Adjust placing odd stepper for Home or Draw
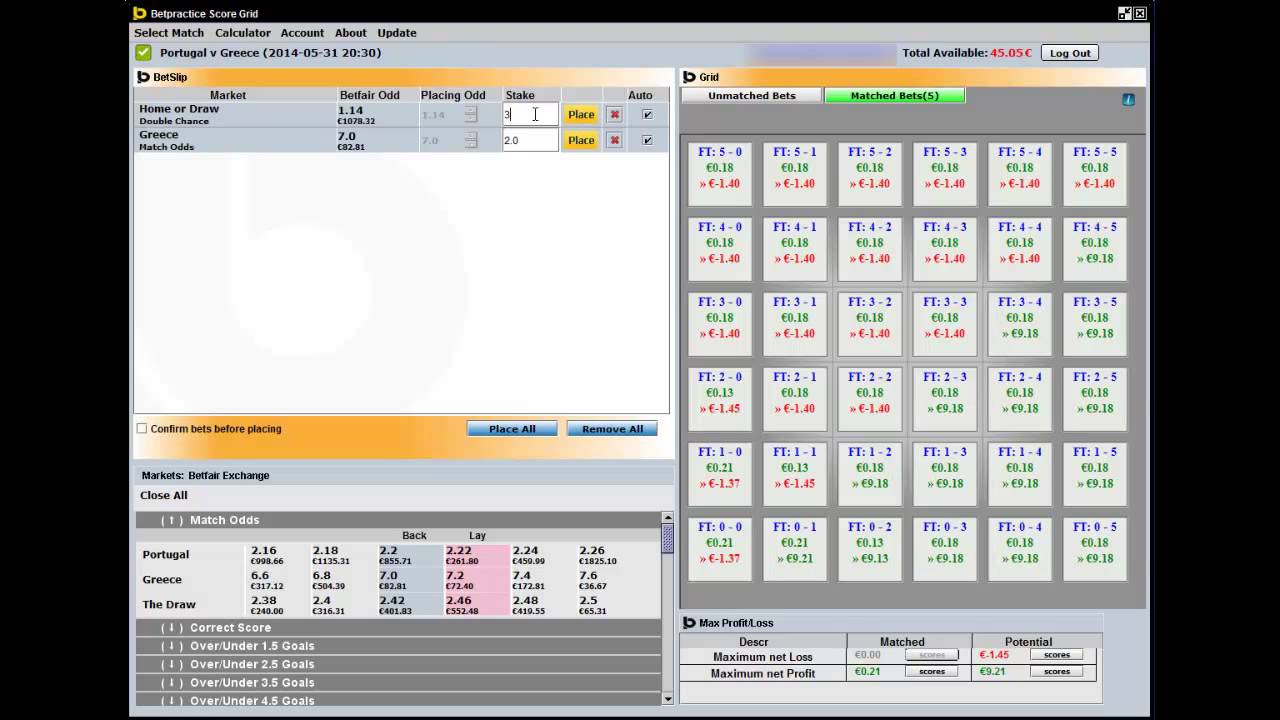Image resolution: width=1280 pixels, height=720 pixels. [x=470, y=114]
